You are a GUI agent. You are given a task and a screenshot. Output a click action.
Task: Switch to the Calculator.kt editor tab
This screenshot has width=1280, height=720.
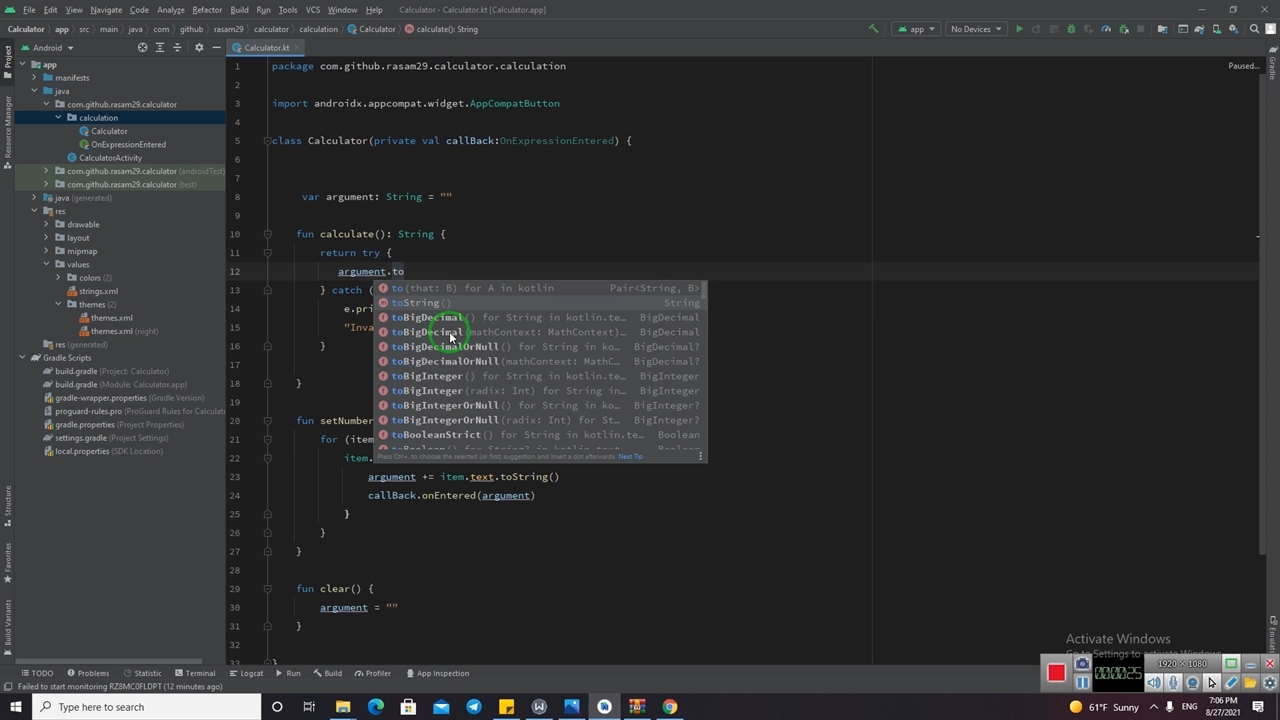266,48
